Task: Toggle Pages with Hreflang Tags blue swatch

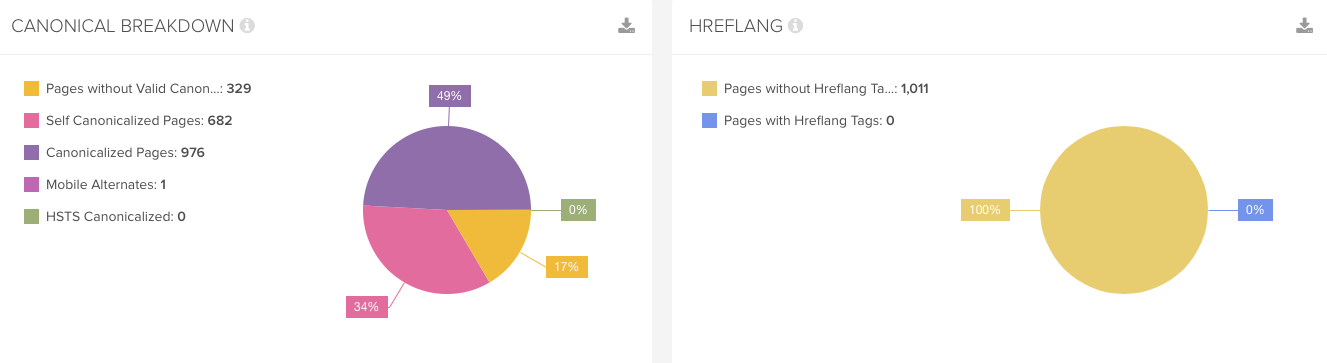Action: tap(709, 120)
